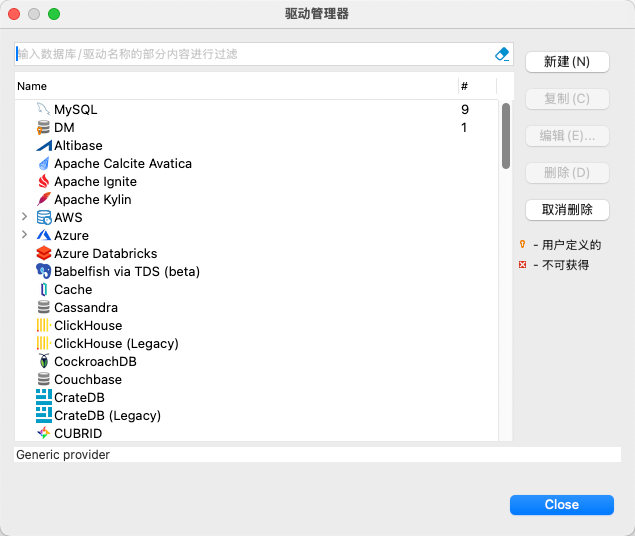Select the ClickHouse (Legacy) driver
Screen dimensions: 635x536
click(257, 343)
